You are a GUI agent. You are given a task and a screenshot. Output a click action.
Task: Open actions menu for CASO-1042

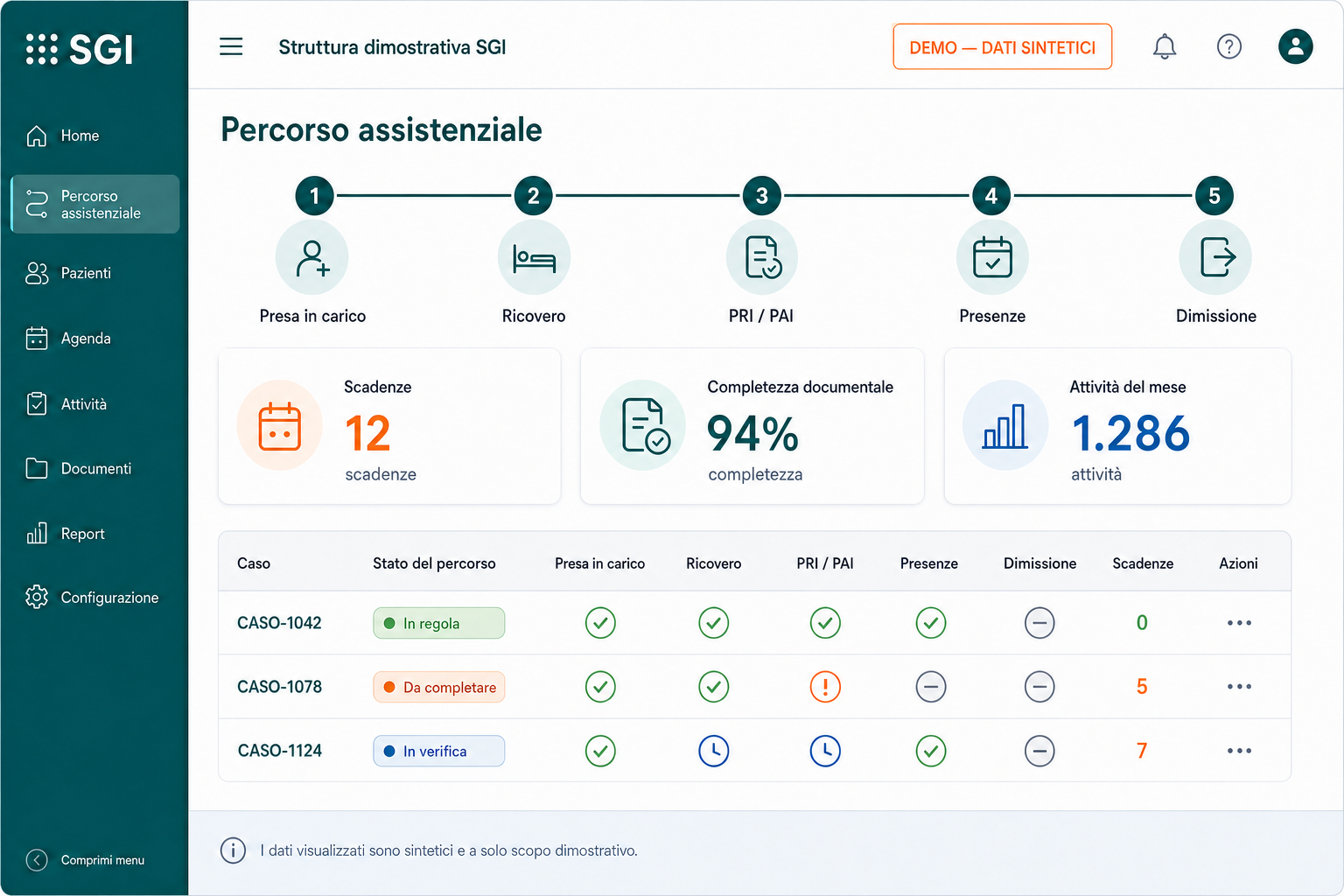pos(1239,623)
